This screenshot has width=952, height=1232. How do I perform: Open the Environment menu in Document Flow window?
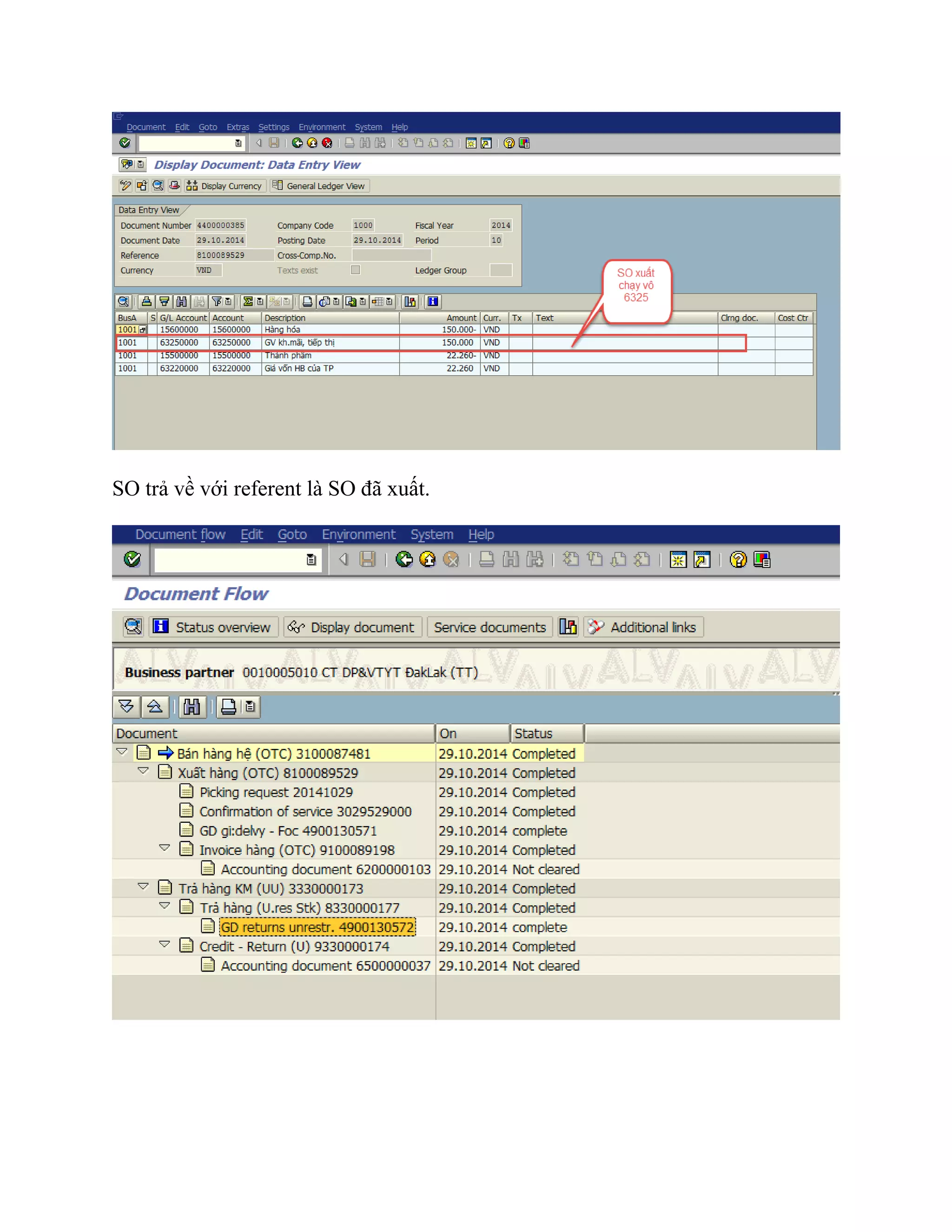tap(358, 534)
